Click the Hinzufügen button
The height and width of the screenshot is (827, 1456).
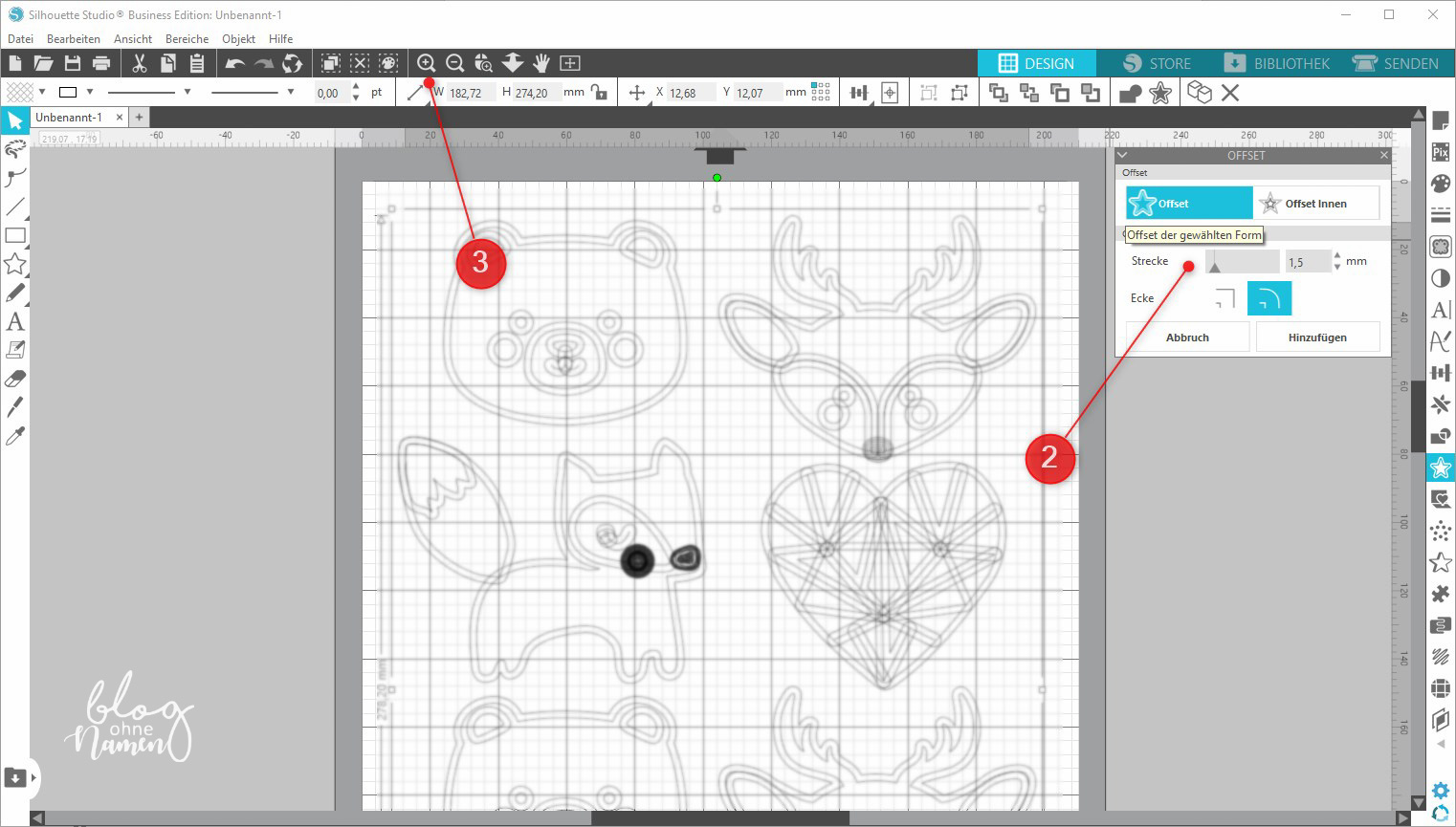1317,337
